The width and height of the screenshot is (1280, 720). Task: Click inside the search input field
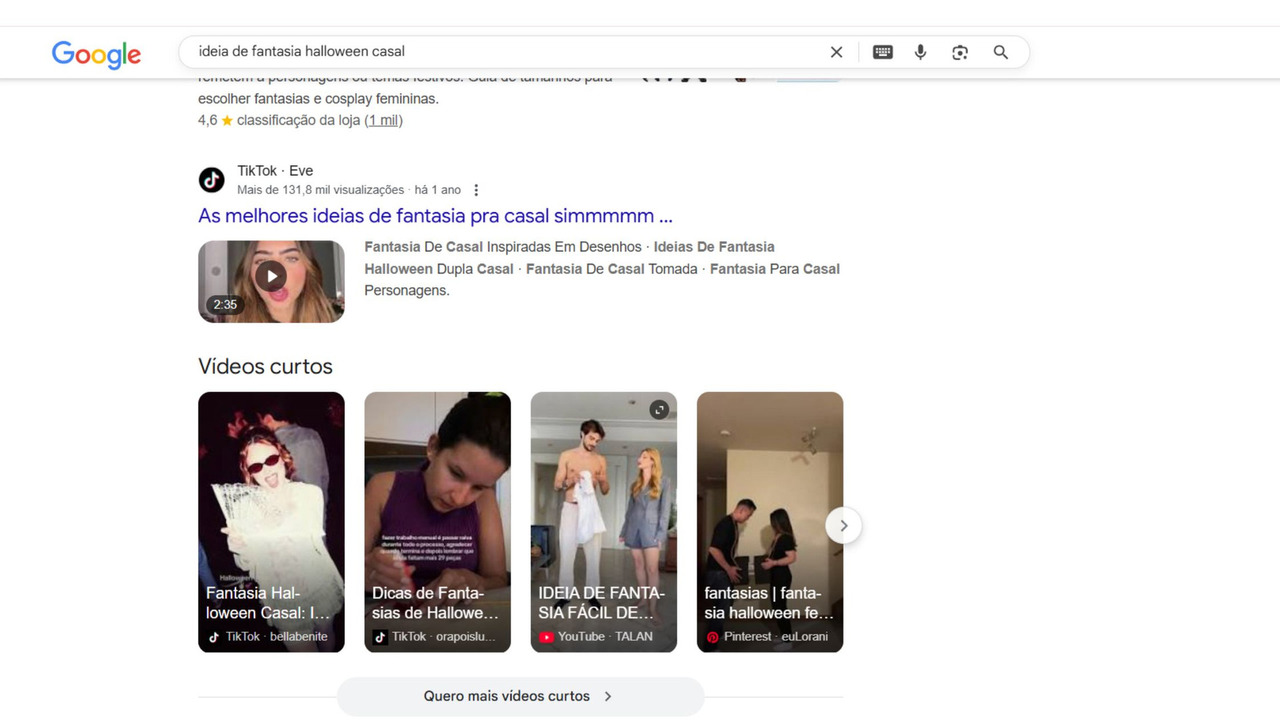[500, 51]
